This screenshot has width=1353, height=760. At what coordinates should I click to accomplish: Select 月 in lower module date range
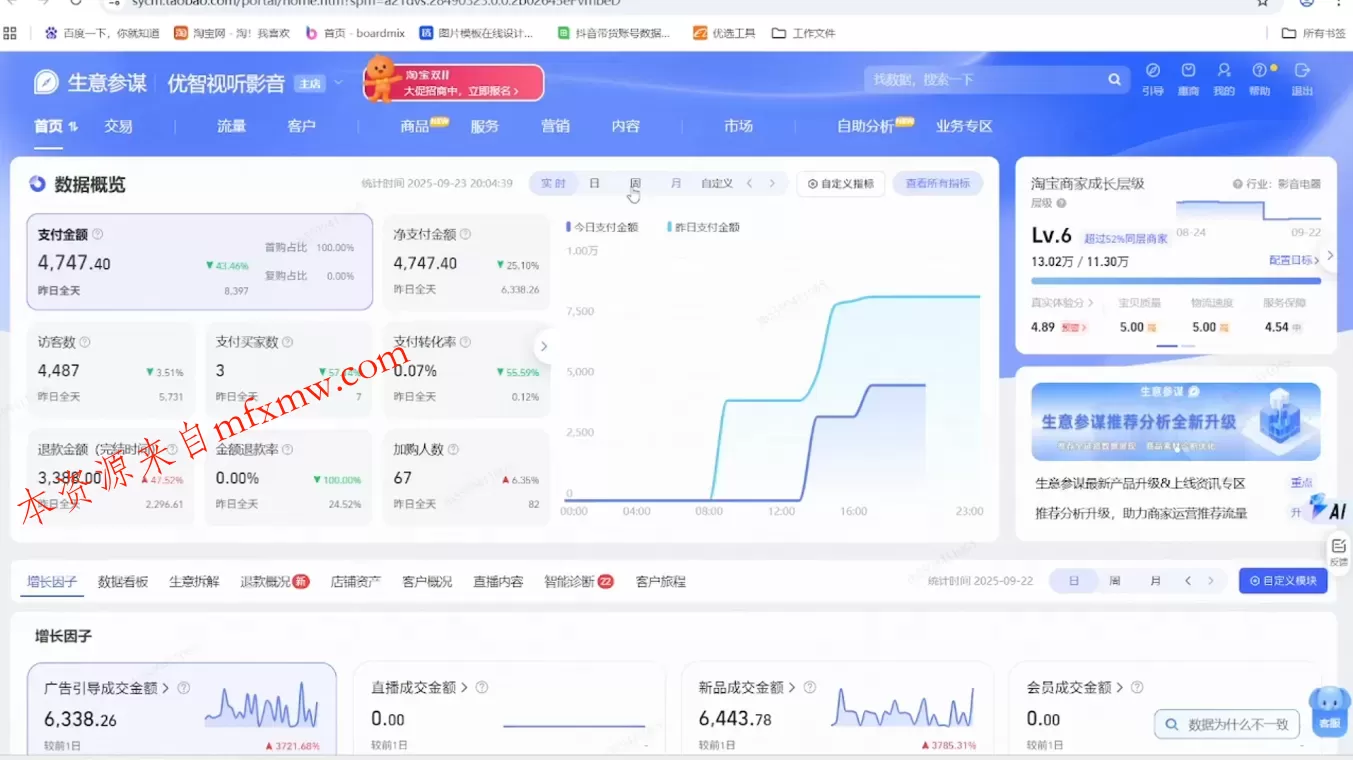click(x=1155, y=581)
